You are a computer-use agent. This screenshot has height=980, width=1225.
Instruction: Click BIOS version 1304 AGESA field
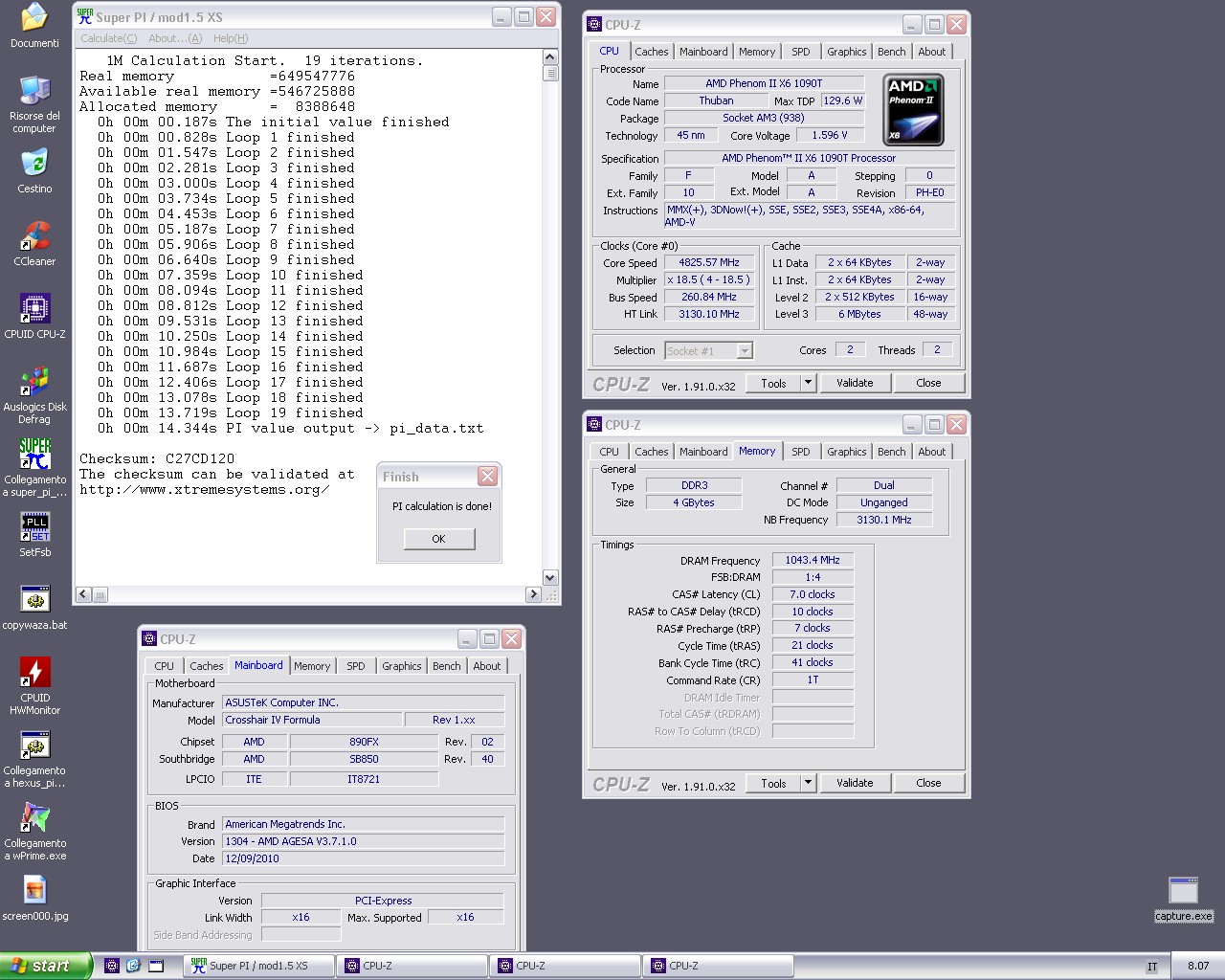(x=364, y=841)
